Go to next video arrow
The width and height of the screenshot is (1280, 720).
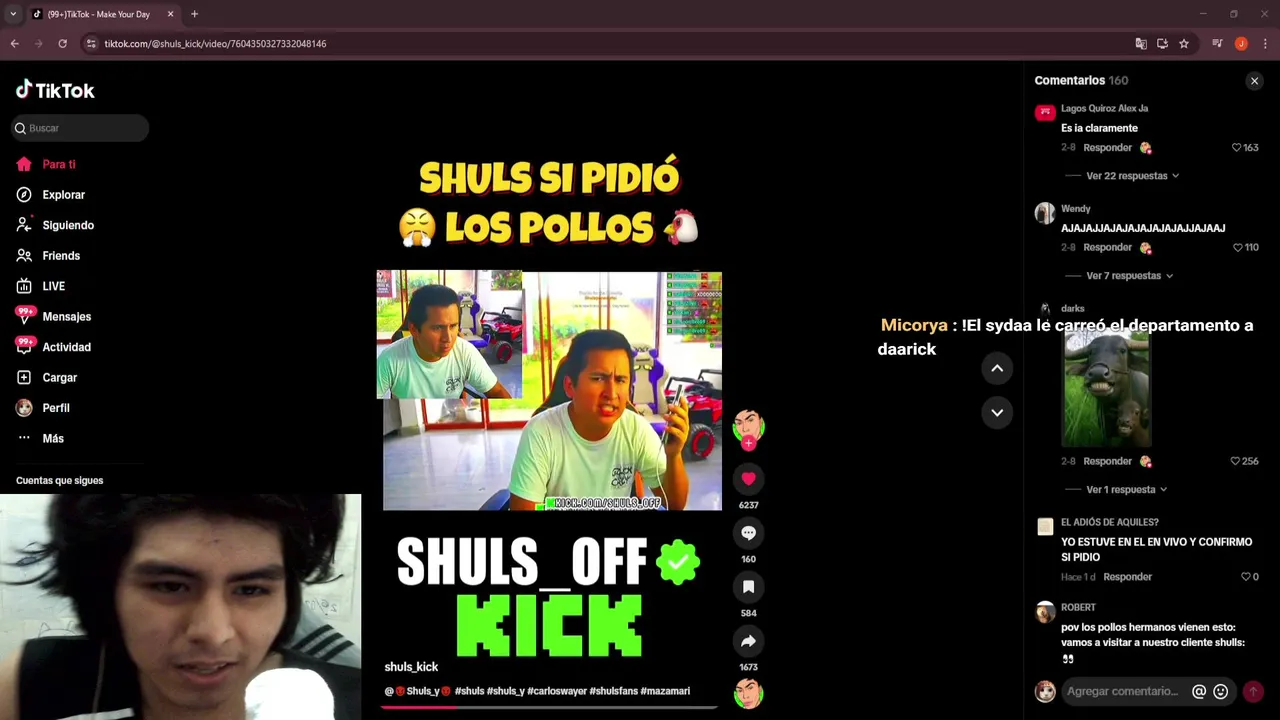[997, 412]
